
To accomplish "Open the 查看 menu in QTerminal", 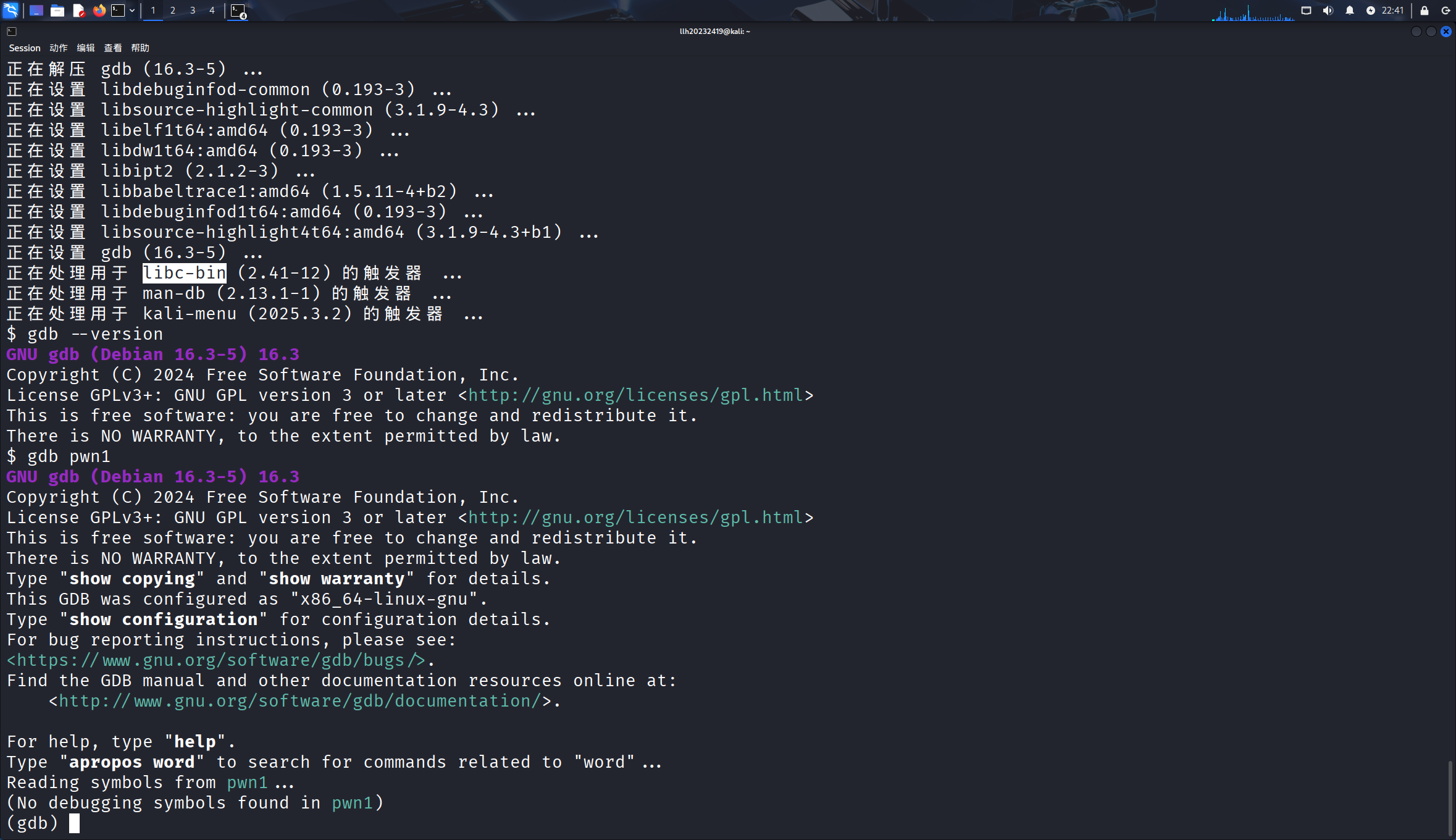I will pos(114,48).
